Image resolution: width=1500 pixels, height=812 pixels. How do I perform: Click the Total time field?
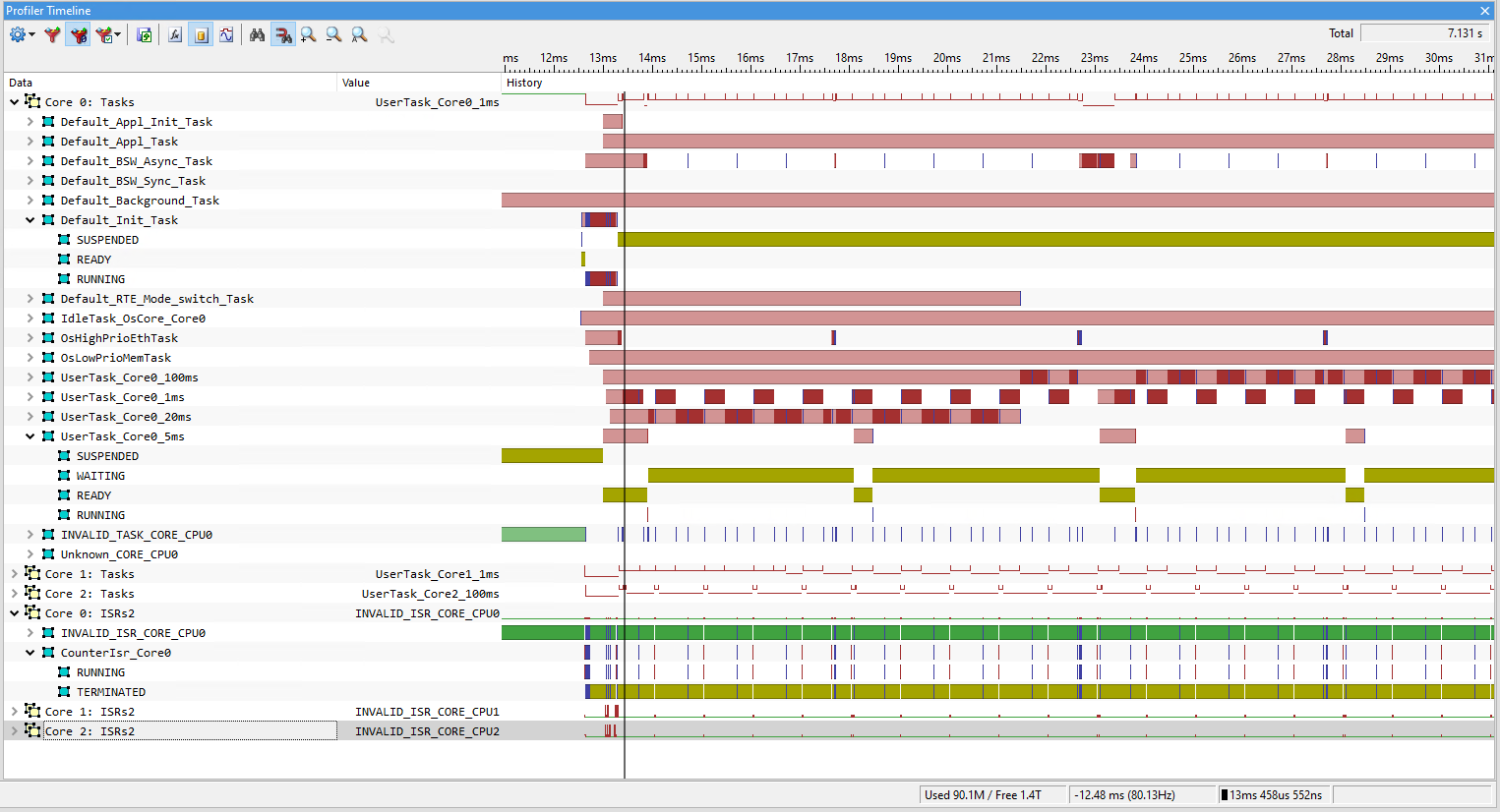[1425, 33]
